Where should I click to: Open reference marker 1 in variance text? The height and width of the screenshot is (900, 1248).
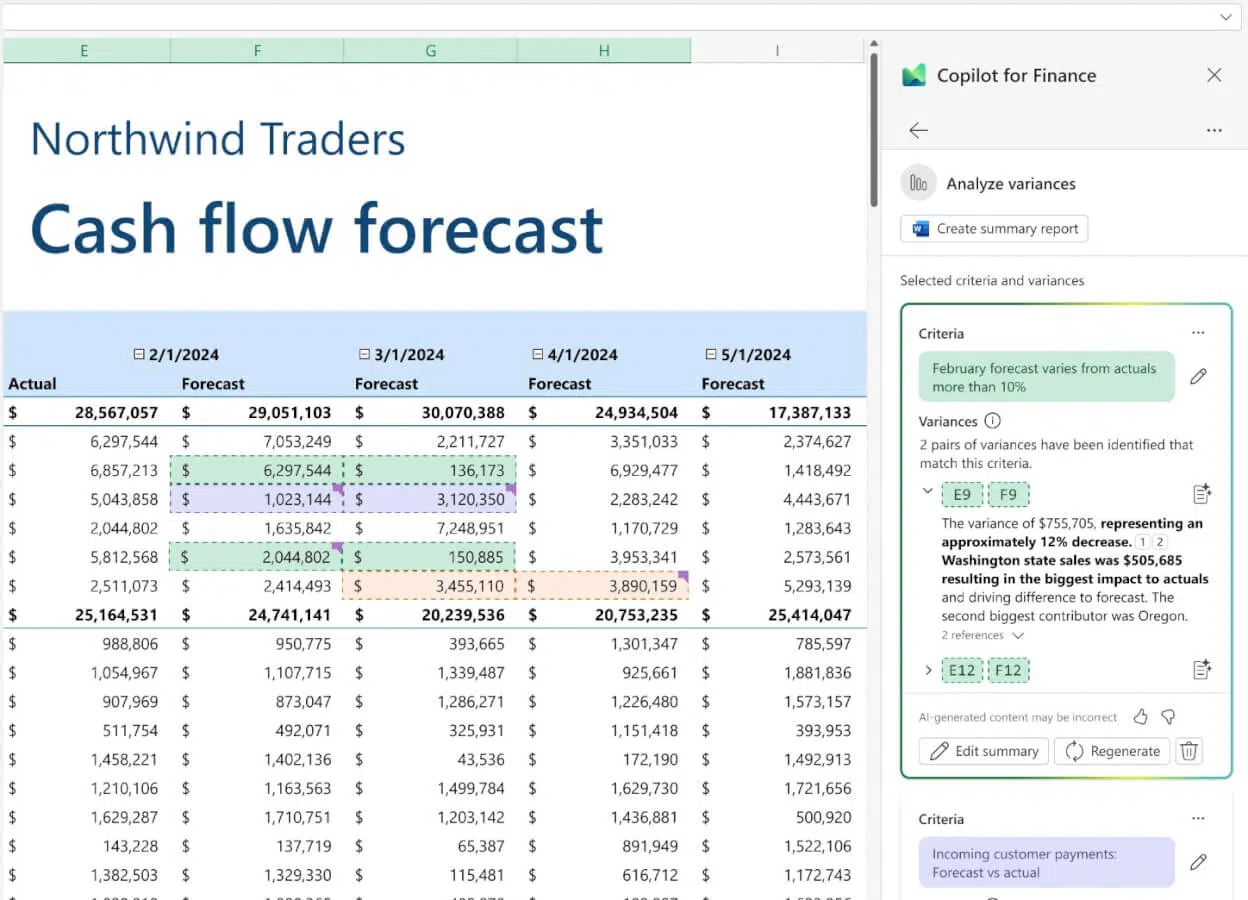tap(1143, 542)
